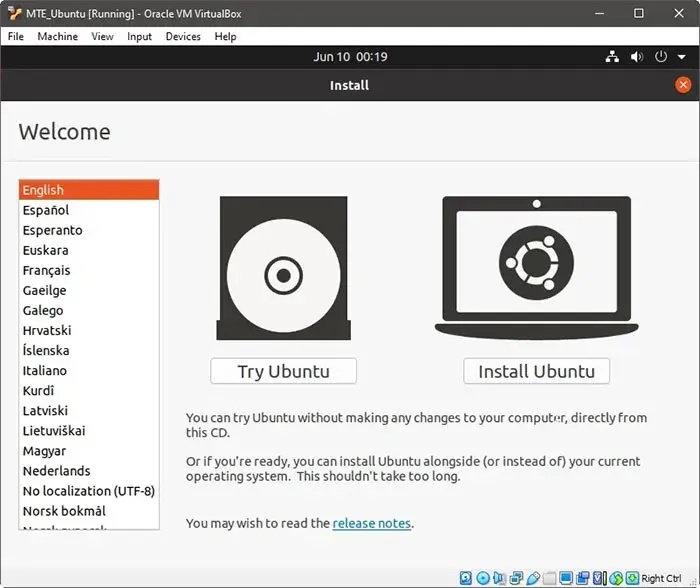Select Italiano in the language list
The image size is (700, 588).
(89, 371)
